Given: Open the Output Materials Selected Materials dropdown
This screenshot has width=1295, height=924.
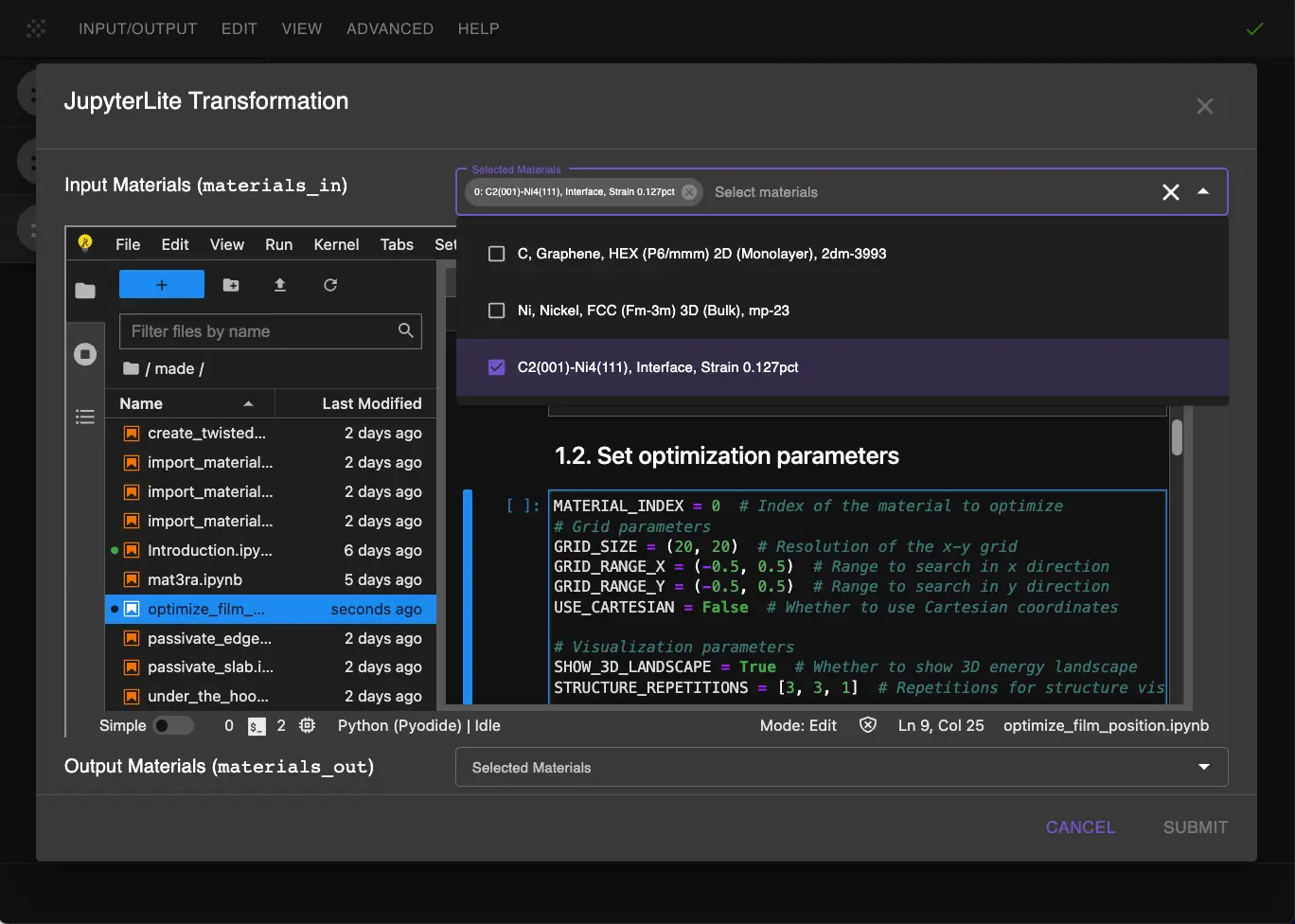Looking at the screenshot, I should tap(1203, 767).
